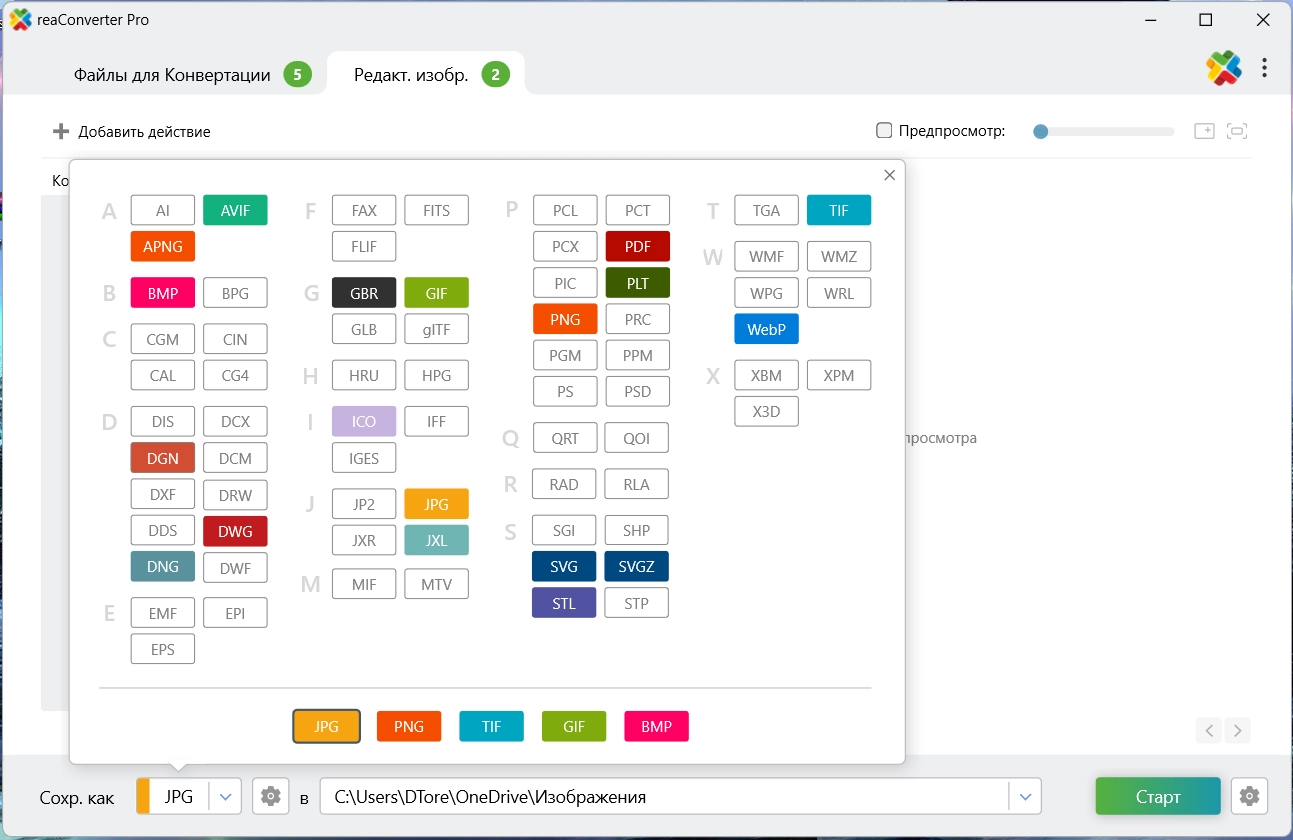Select the AVIF format
Viewport: 1293px width, 840px height.
click(x=235, y=210)
